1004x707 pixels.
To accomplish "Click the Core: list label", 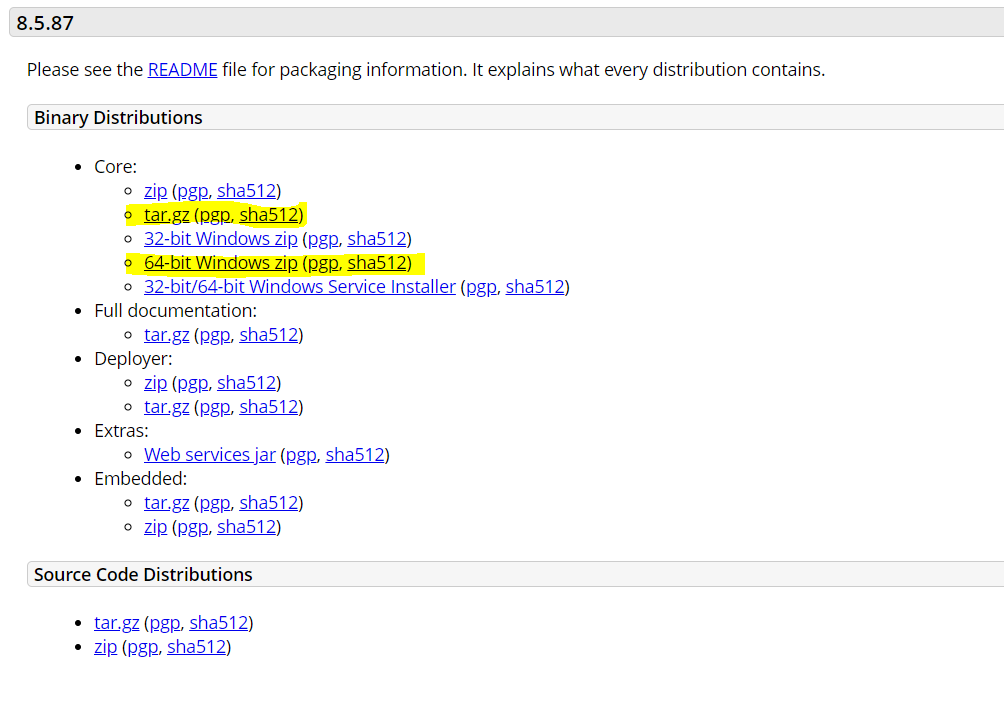I will (115, 167).
